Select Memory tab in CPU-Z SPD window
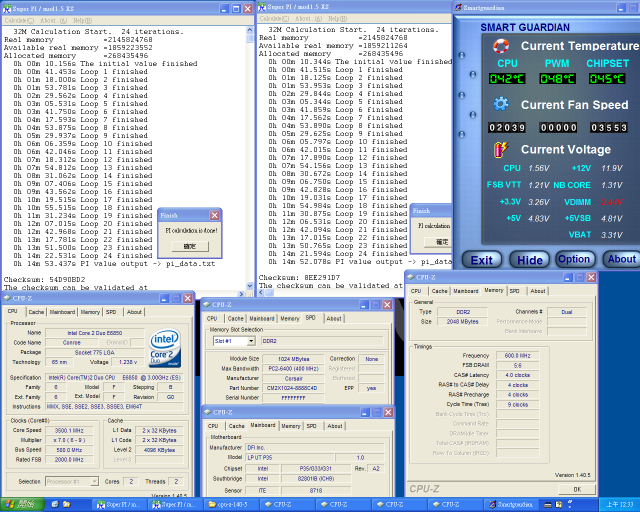The width and height of the screenshot is (640, 512). pos(290,318)
